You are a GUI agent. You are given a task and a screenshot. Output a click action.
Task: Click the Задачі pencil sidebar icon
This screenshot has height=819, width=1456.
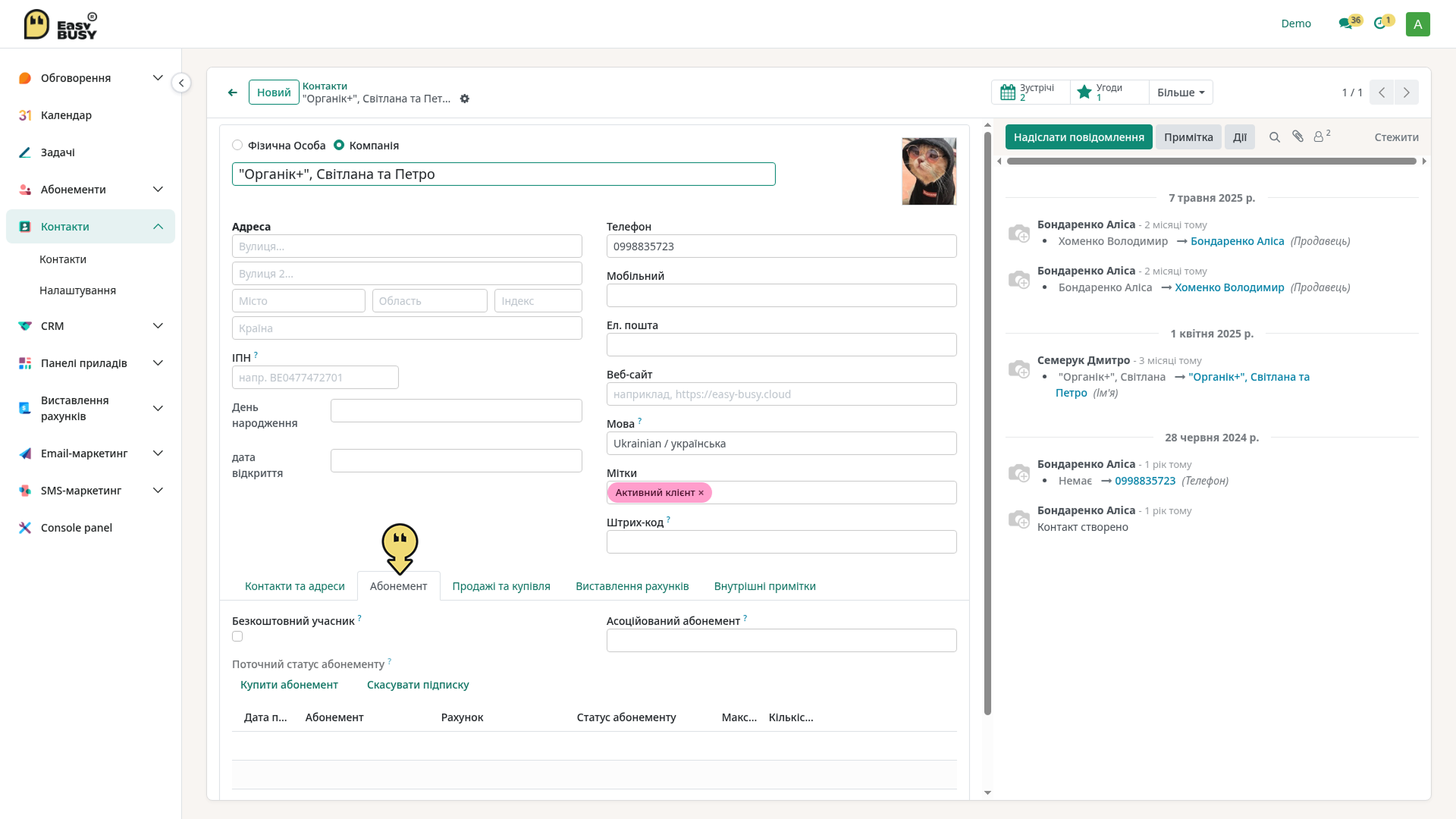25,152
